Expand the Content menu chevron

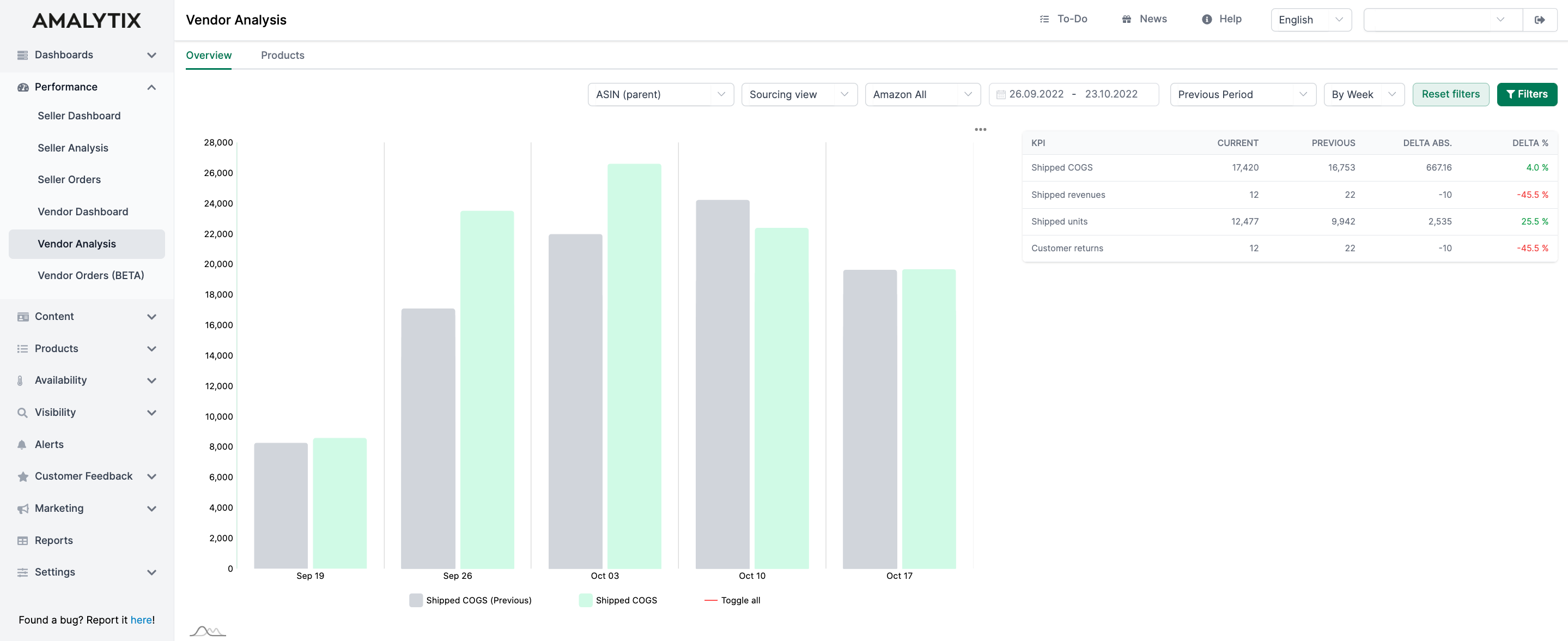(x=151, y=317)
